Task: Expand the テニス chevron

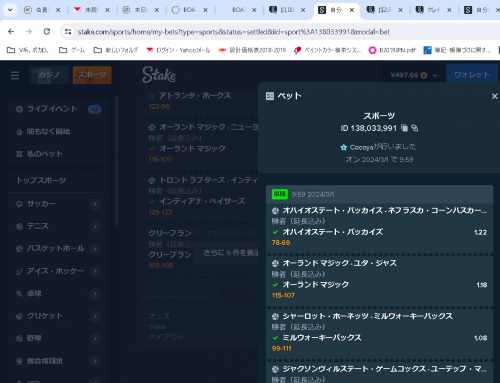Action: (x=95, y=226)
